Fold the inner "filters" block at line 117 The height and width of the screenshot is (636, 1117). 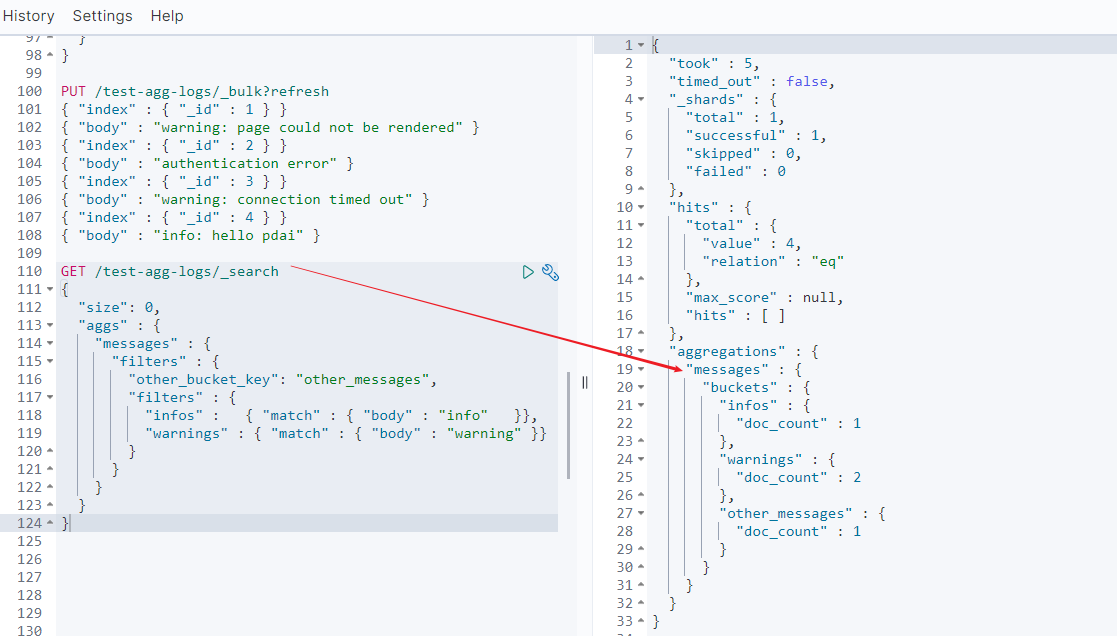click(50, 398)
